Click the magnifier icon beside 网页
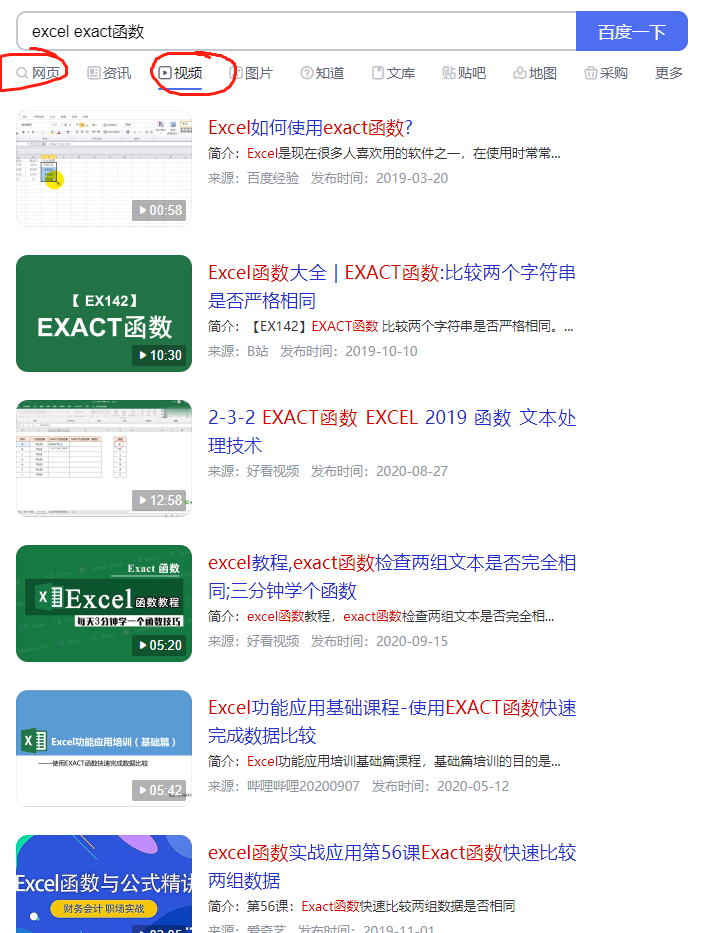702x933 pixels. click(22, 73)
